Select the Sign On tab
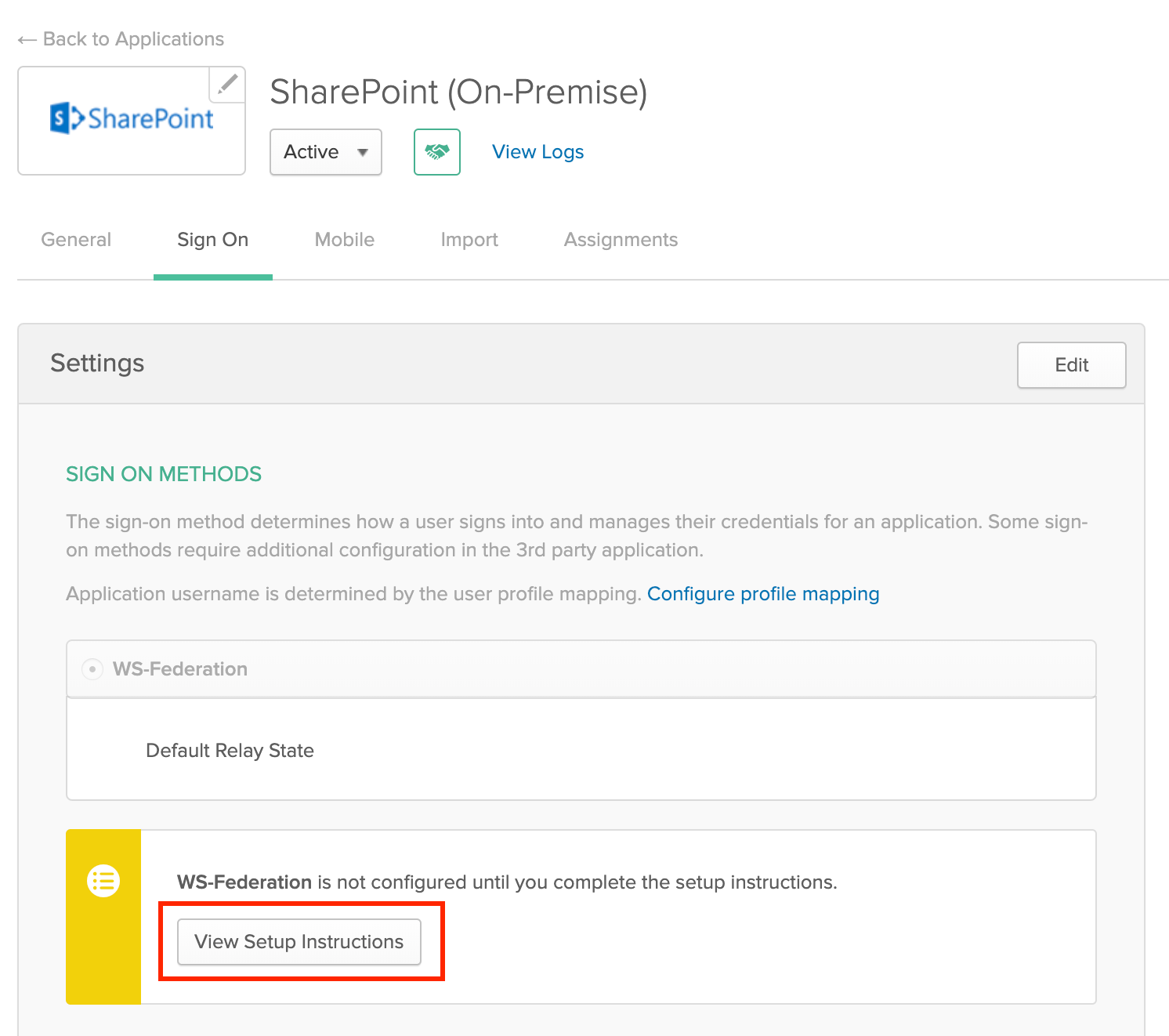 [x=212, y=240]
